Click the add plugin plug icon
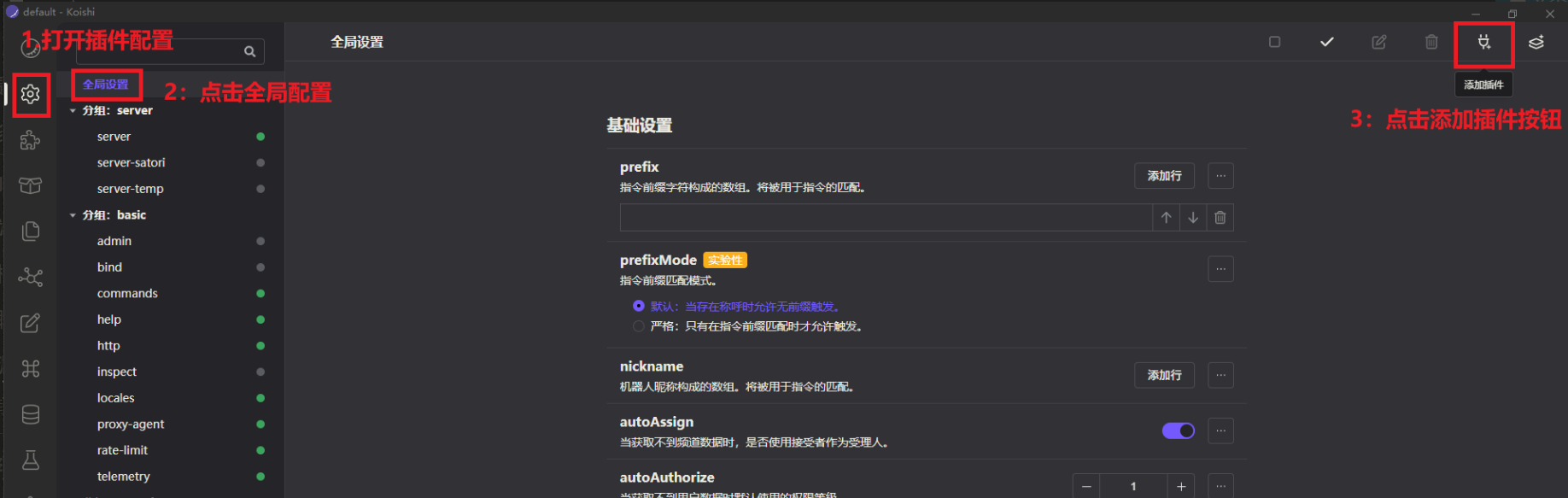The width and height of the screenshot is (1568, 498). click(x=1483, y=43)
